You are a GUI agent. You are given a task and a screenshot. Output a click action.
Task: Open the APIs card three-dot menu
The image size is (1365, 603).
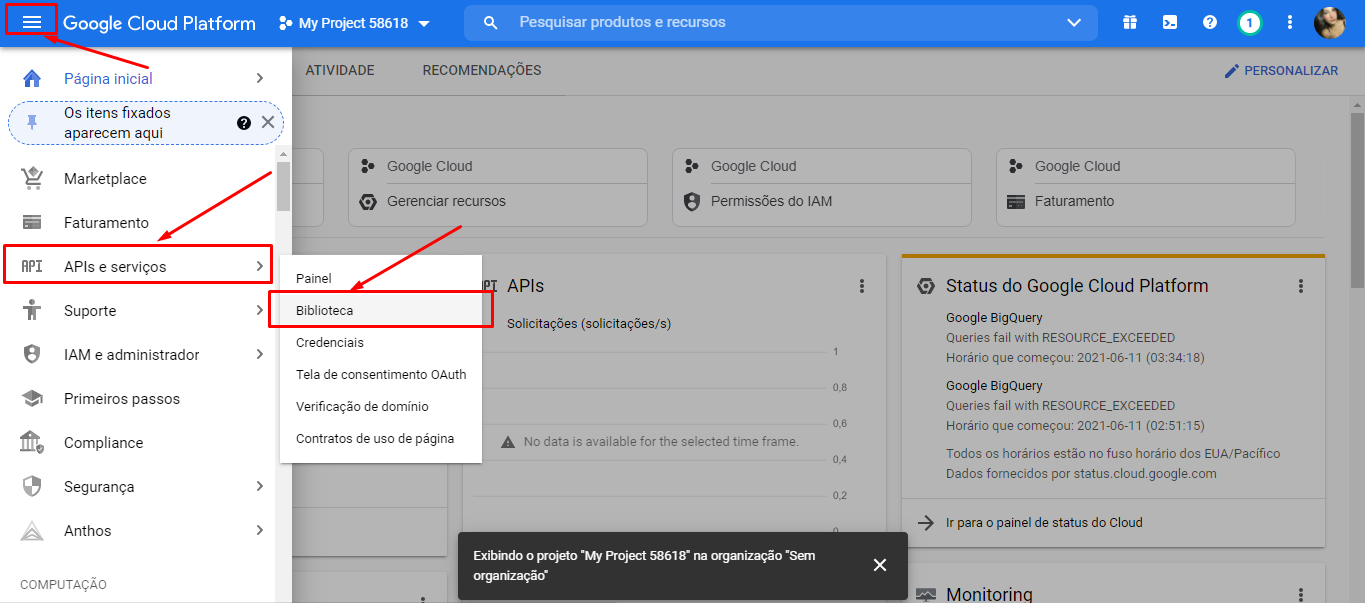[x=862, y=286]
